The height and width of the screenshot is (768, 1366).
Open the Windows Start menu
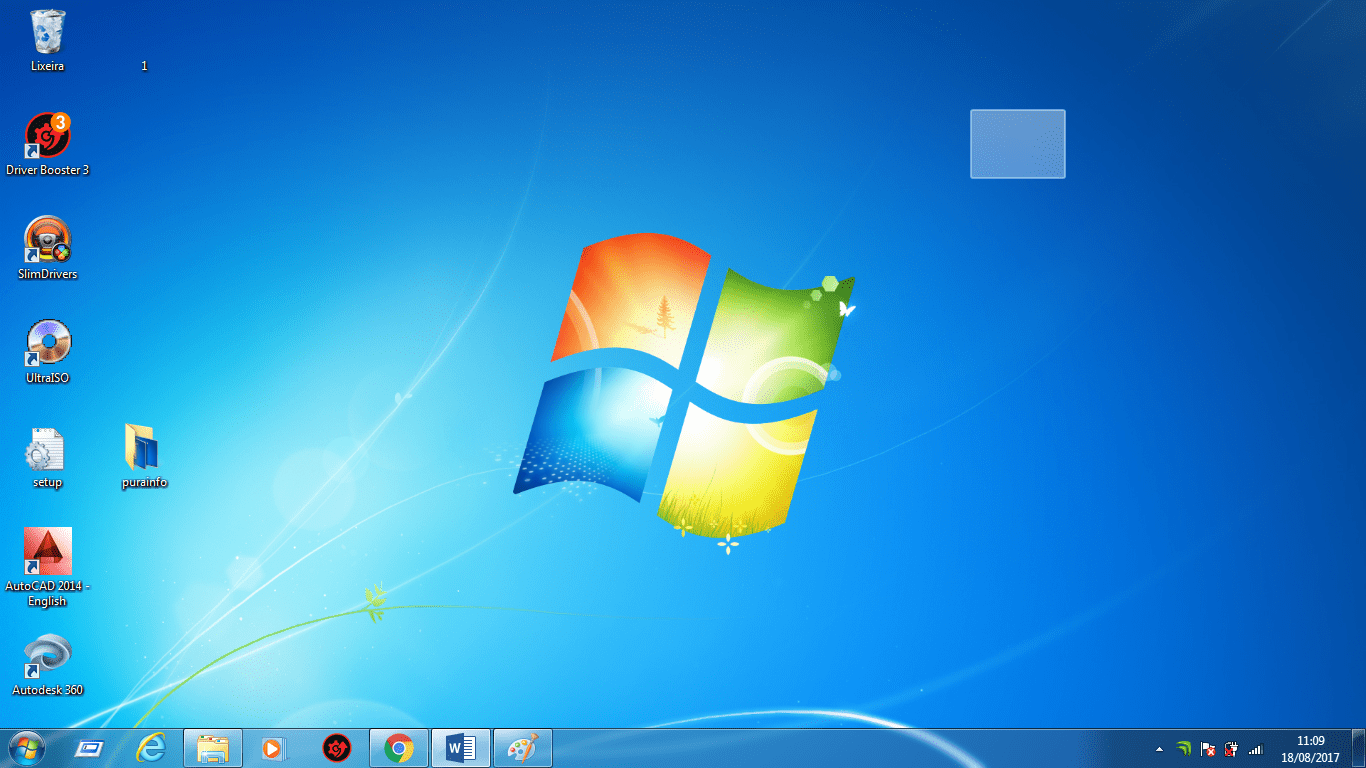coord(25,748)
